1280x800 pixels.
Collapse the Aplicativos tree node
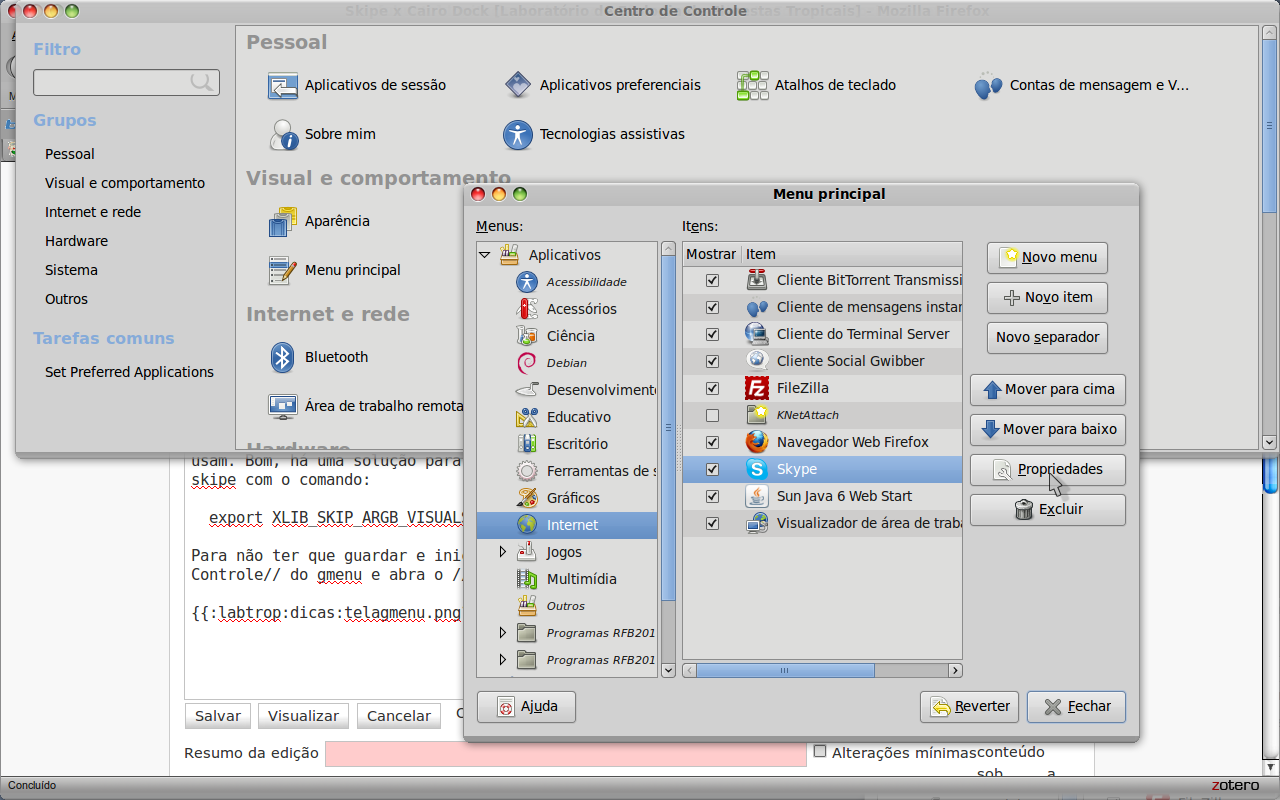(485, 255)
